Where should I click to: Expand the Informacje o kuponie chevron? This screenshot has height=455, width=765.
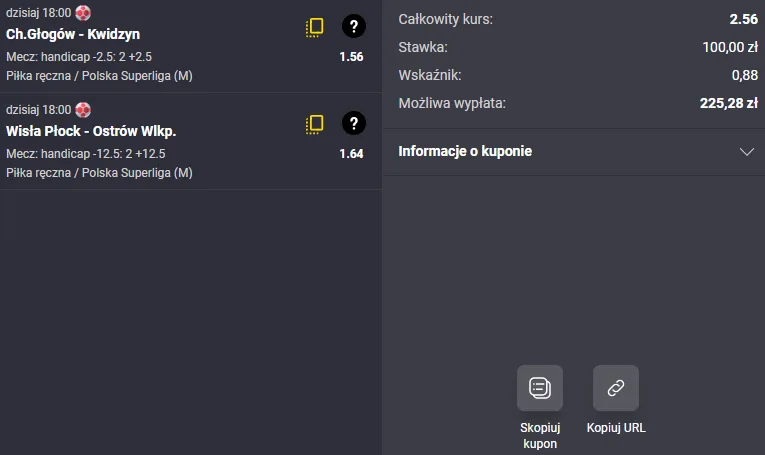pos(746,152)
